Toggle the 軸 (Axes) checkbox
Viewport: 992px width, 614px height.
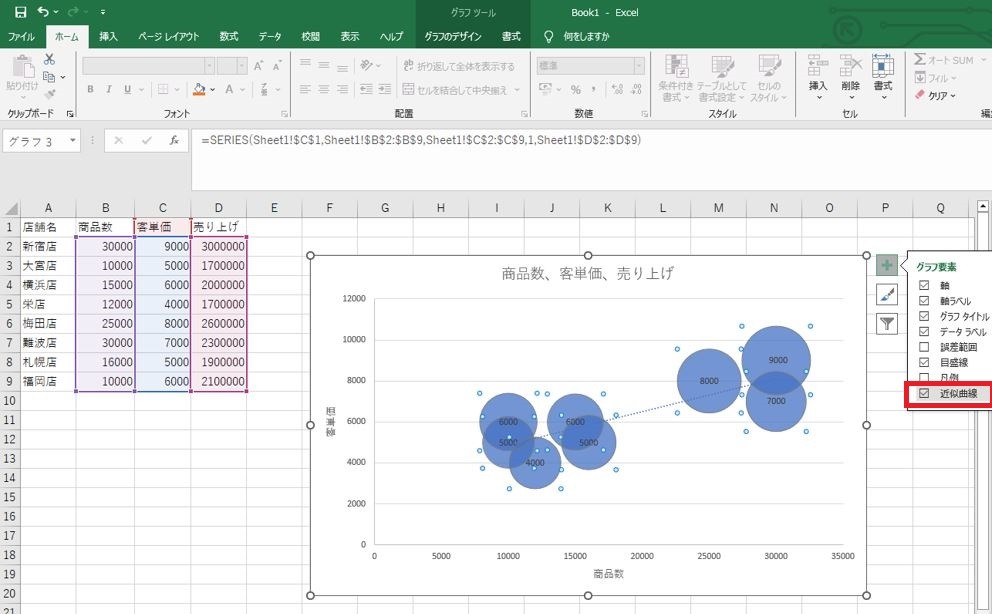click(924, 285)
